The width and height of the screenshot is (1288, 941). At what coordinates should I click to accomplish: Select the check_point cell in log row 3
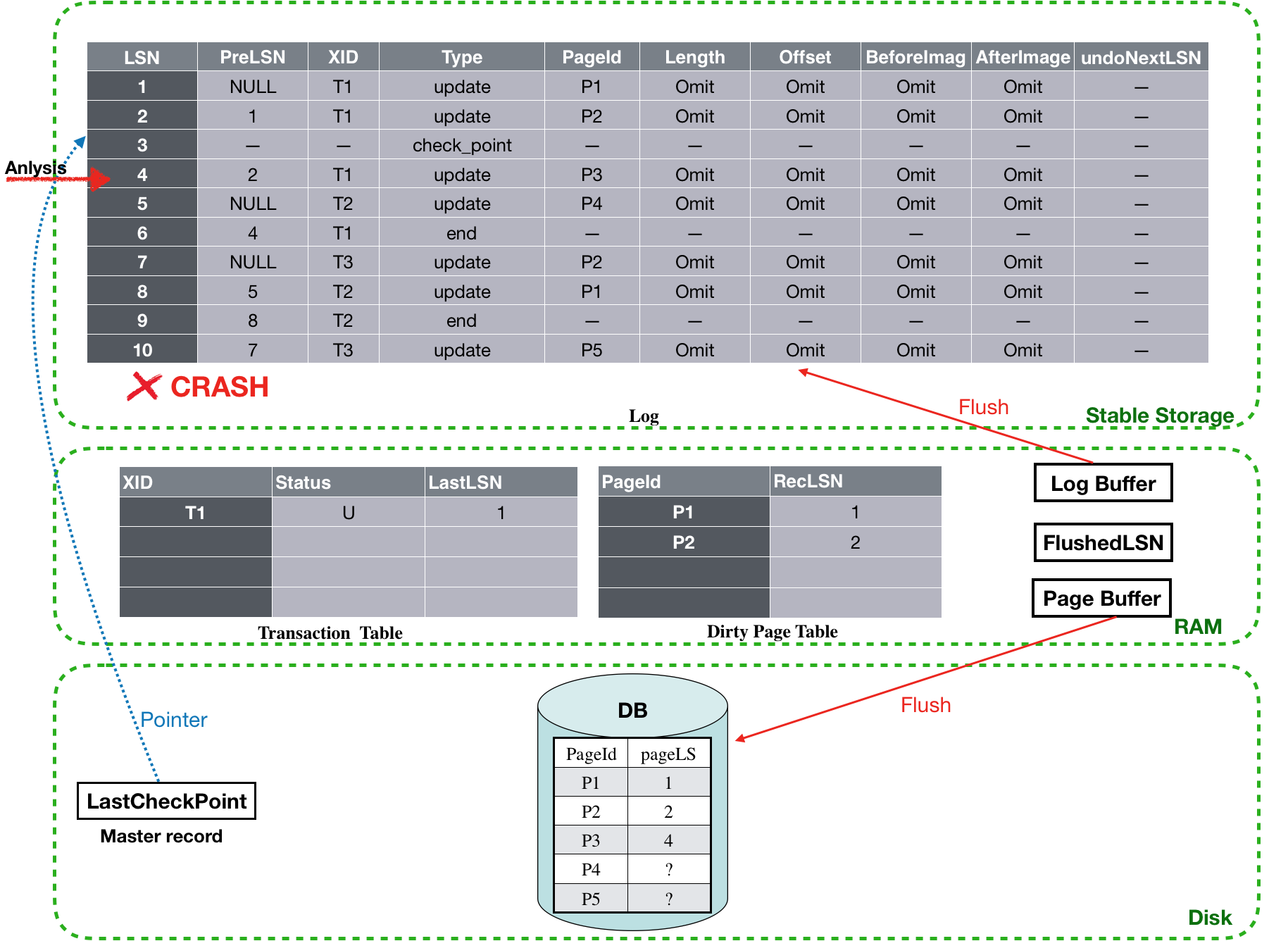tap(462, 145)
